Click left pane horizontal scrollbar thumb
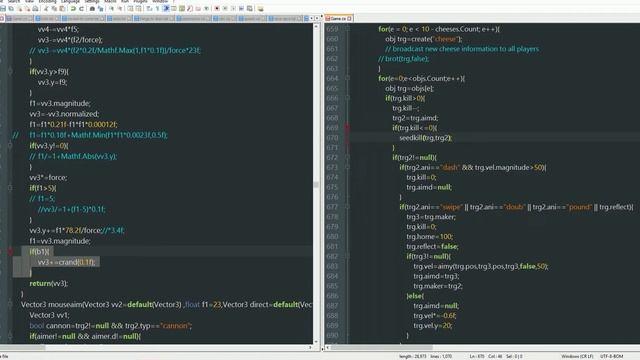This screenshot has height=360, width=640. pos(22,348)
